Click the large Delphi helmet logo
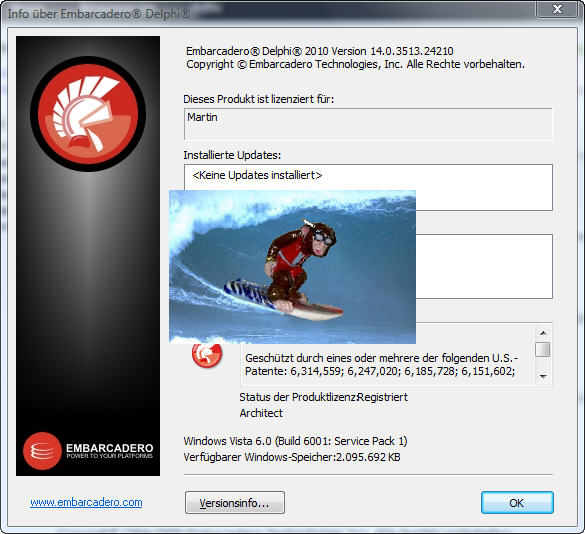 pyautogui.click(x=88, y=114)
